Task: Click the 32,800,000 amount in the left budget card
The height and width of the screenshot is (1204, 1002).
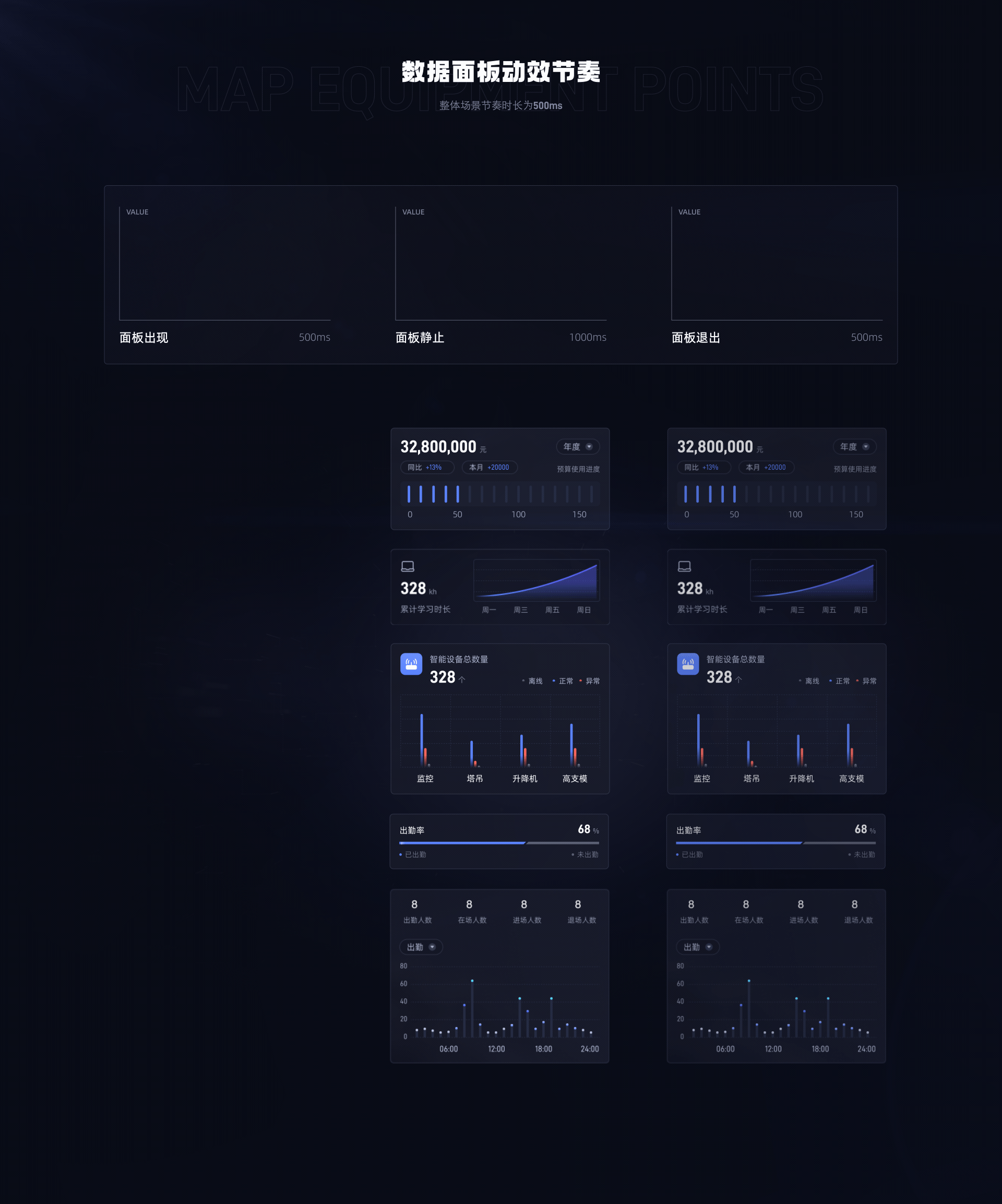Action: 438,447
